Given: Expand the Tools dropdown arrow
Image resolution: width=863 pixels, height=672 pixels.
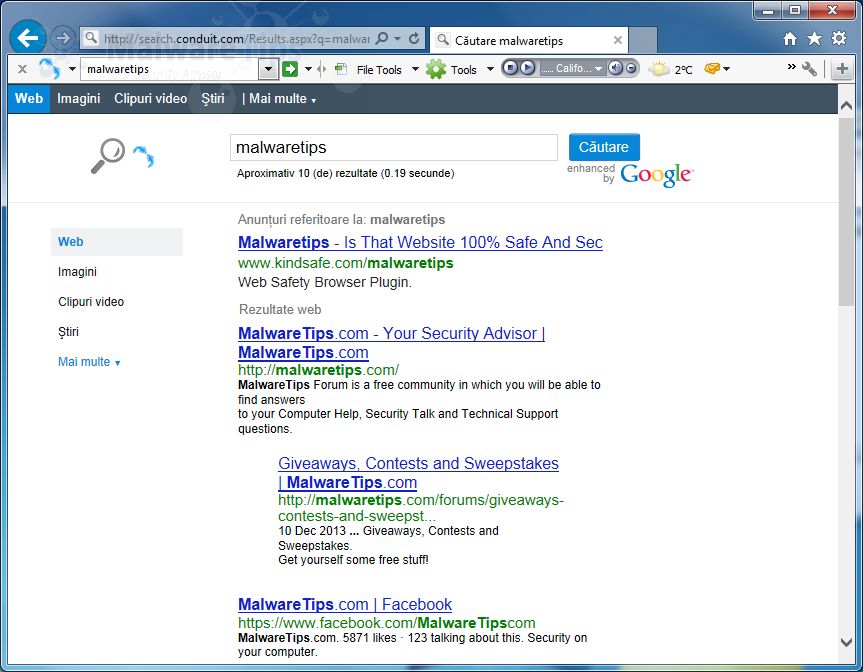Looking at the screenshot, I should 490,69.
